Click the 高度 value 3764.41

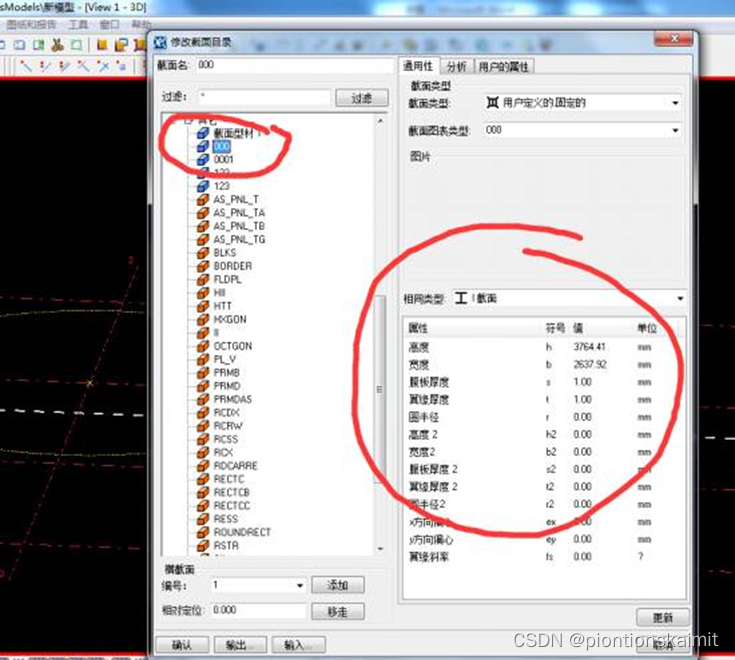(x=590, y=347)
